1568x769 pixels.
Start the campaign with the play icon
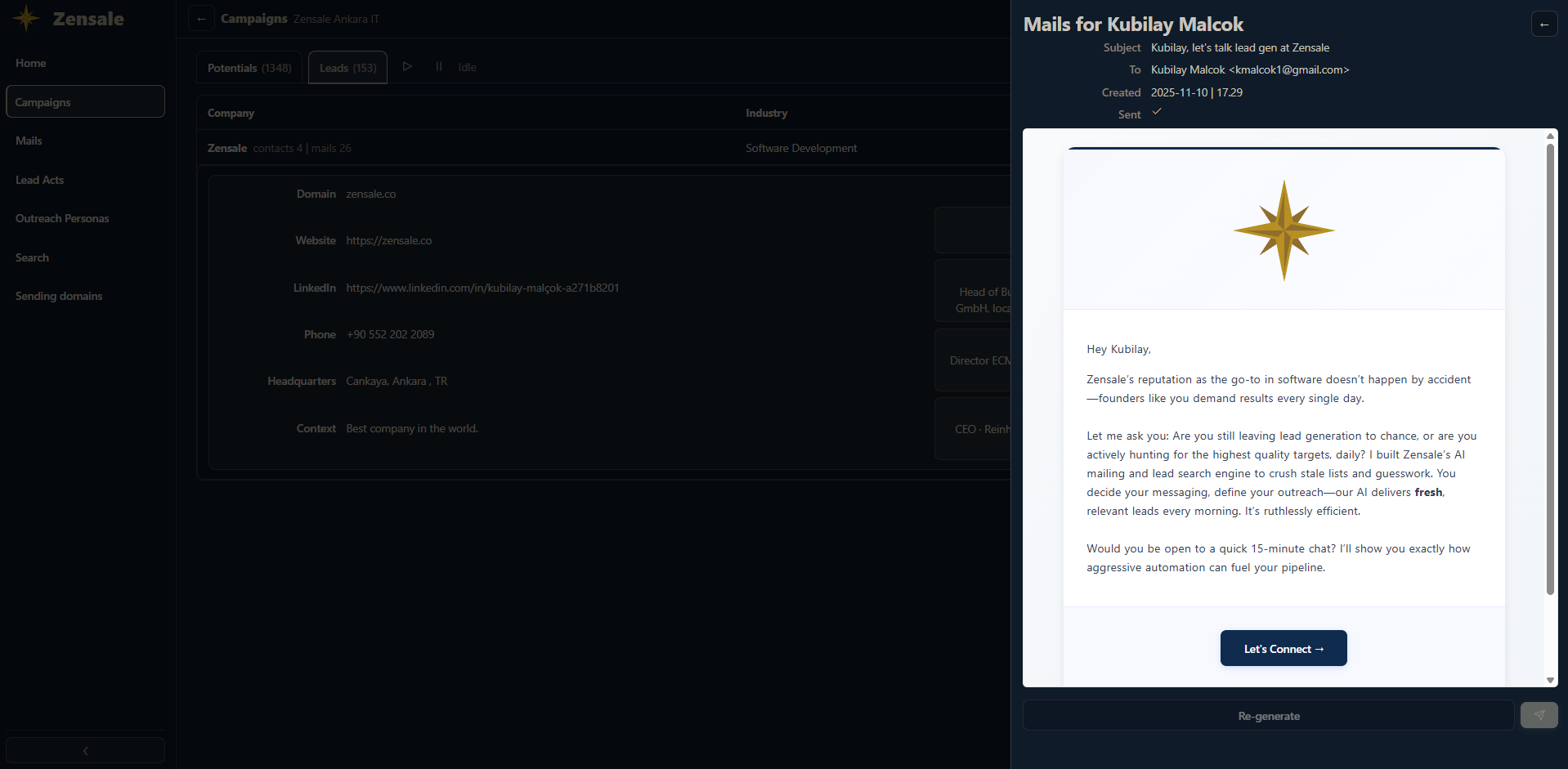tap(407, 66)
